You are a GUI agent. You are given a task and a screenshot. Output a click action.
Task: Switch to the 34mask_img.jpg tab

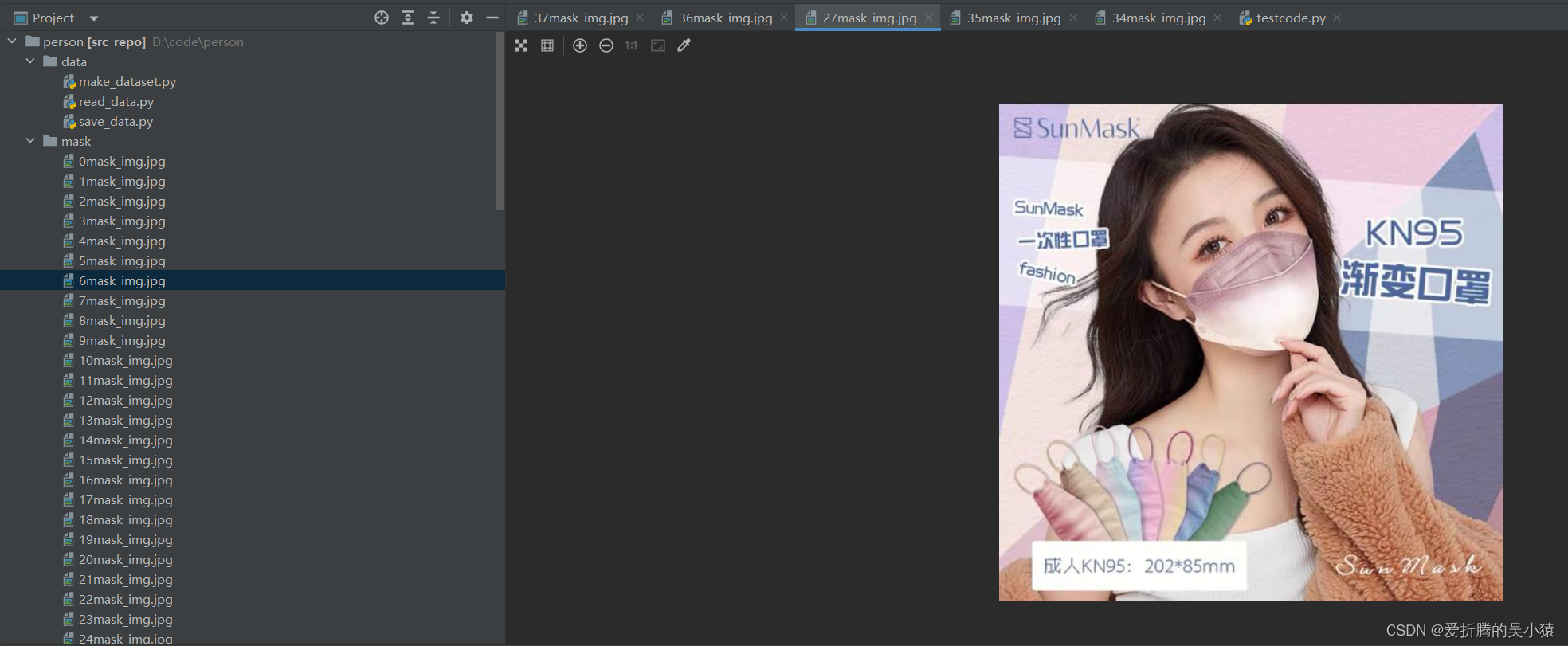pos(1158,18)
